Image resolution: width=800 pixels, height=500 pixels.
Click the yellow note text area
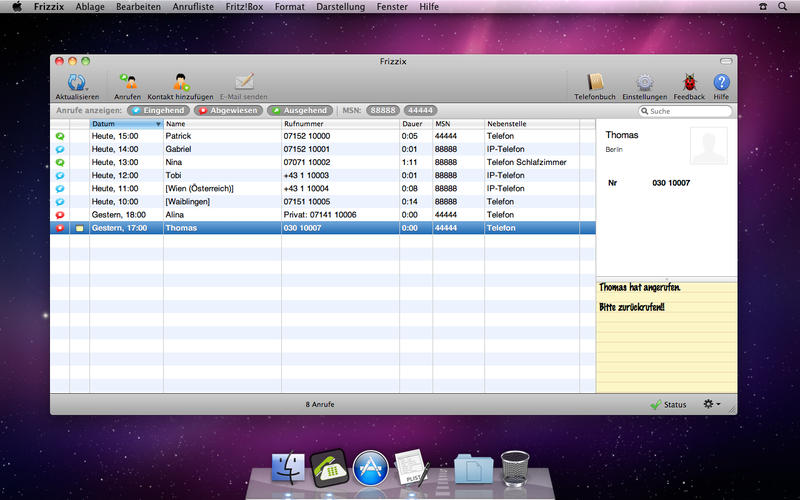click(665, 340)
